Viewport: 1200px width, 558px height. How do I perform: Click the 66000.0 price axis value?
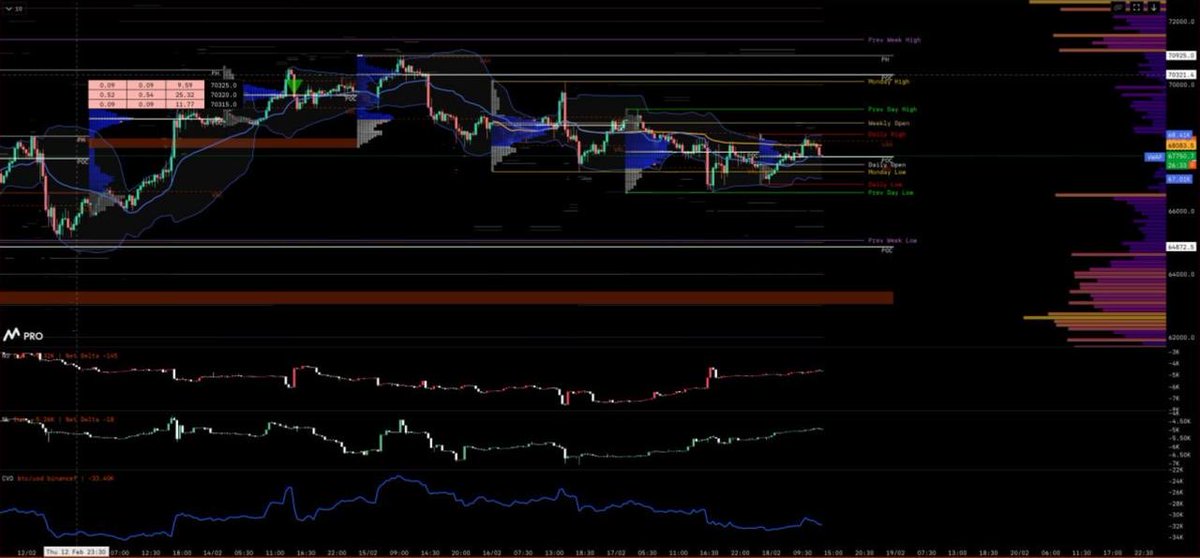pos(1182,212)
